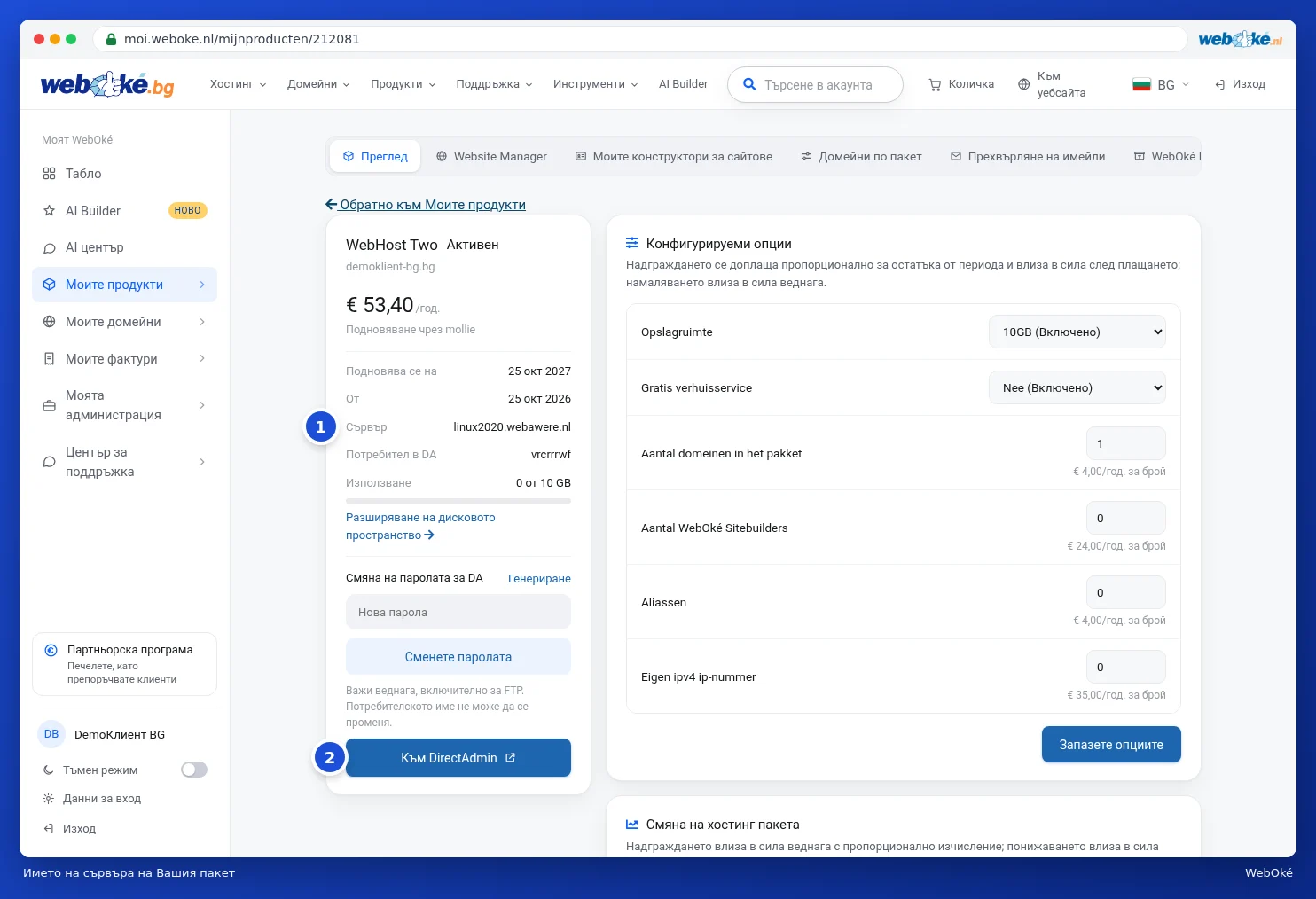Open AI Builder star item in sidebar

(124, 211)
